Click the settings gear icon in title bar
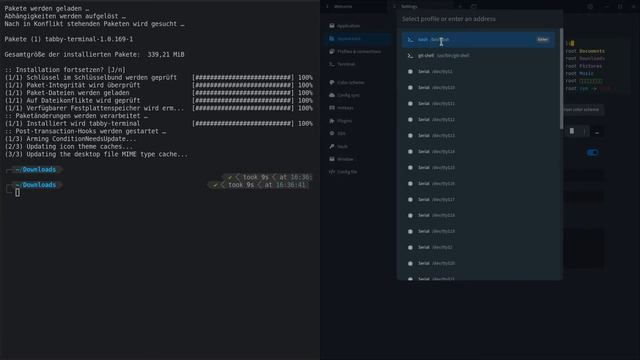Image resolution: width=640 pixels, height=360 pixels. pos(590,7)
